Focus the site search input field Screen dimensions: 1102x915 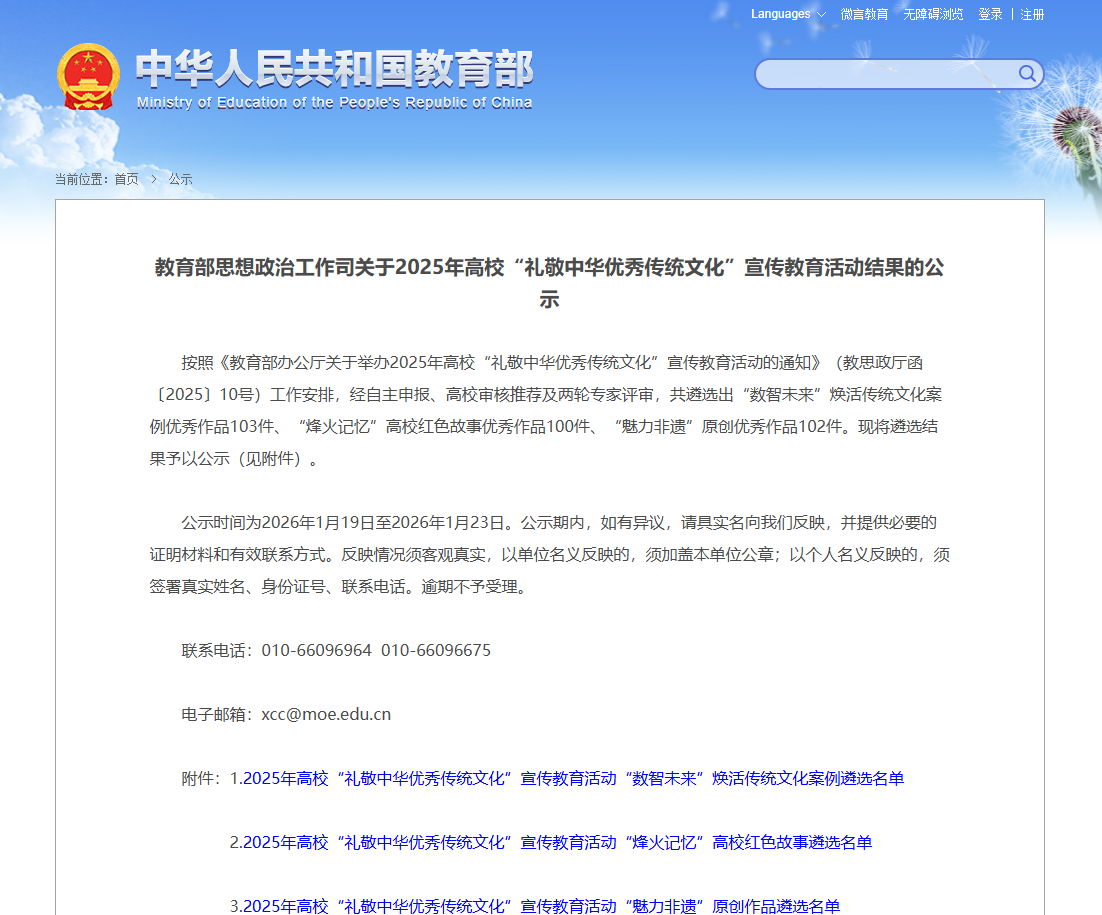(885, 74)
